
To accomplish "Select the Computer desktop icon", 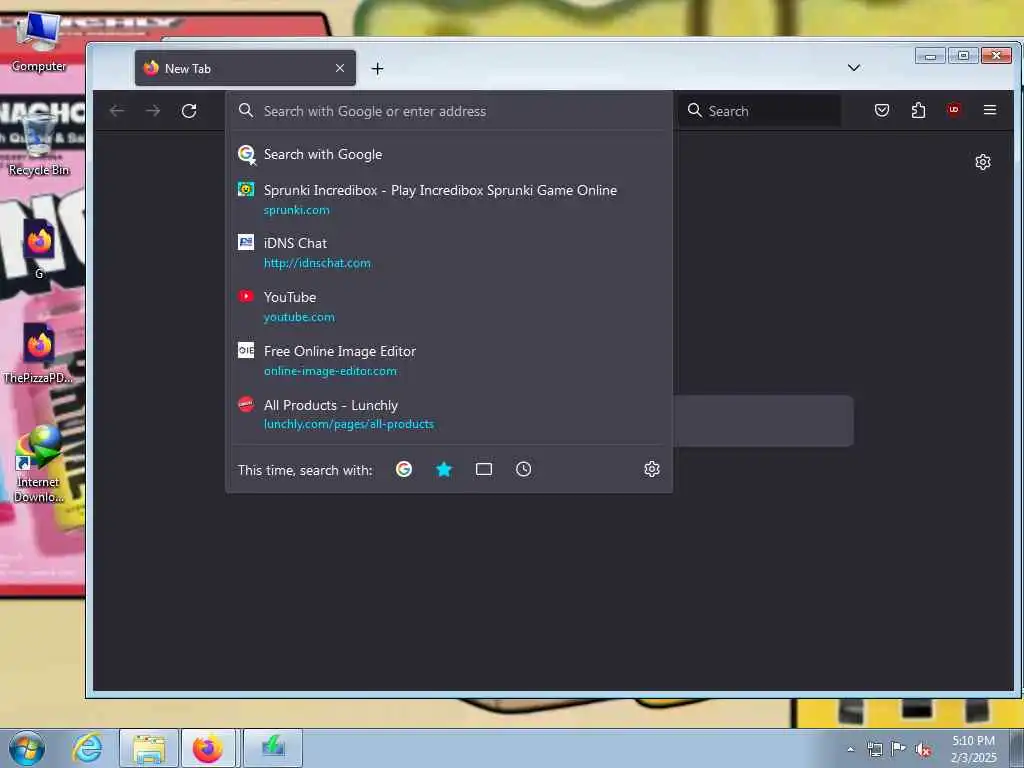I will tap(39, 41).
